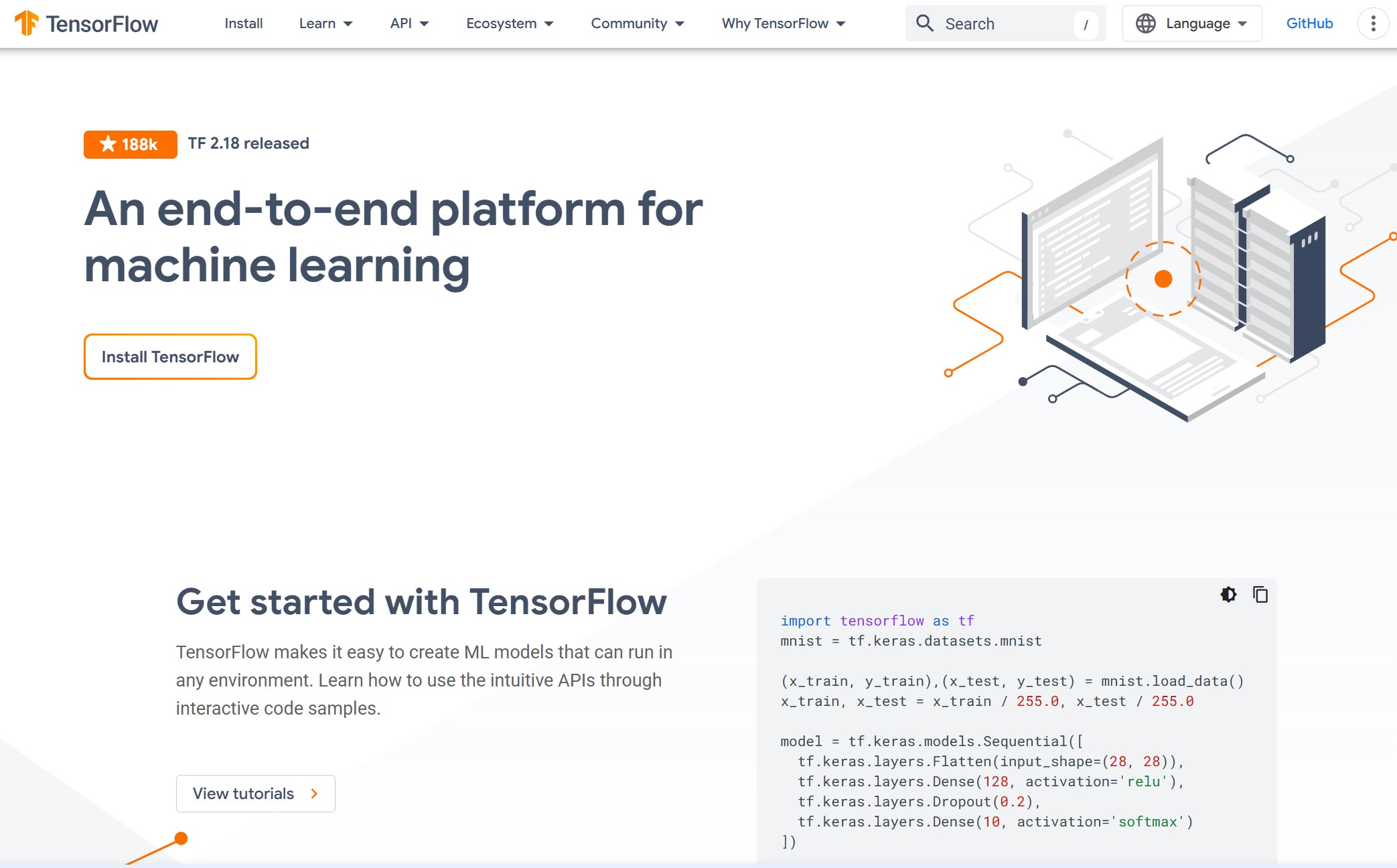Viewport: 1397px width, 868px height.
Task: Open the three-dot overflow menu
Action: click(x=1373, y=23)
